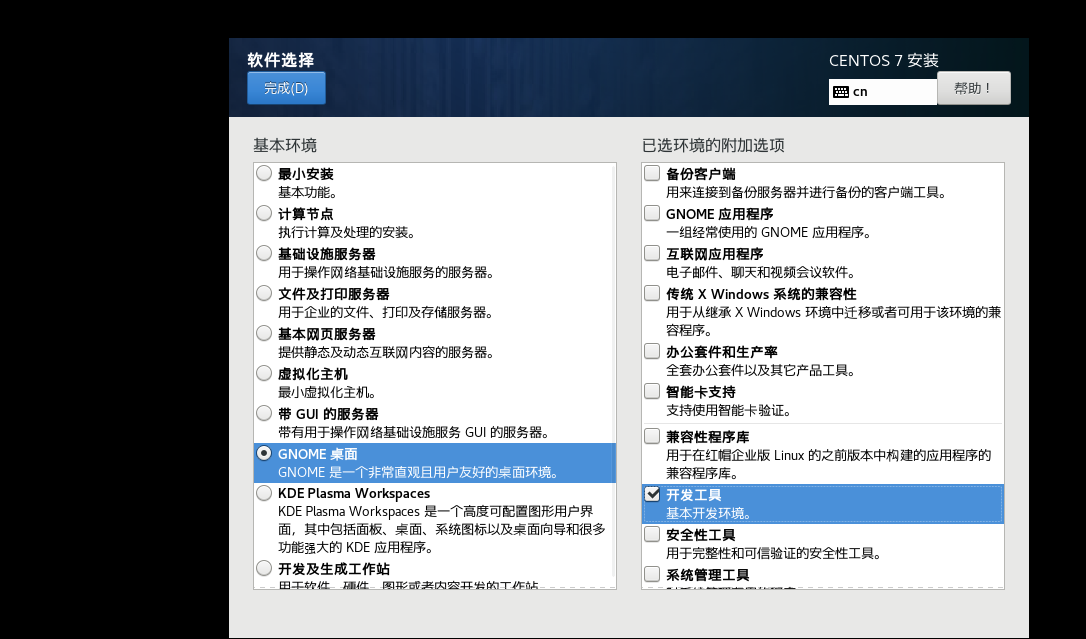1086x639 pixels.
Task: Check the GNOME 应用程序 add-on
Action: pos(652,213)
